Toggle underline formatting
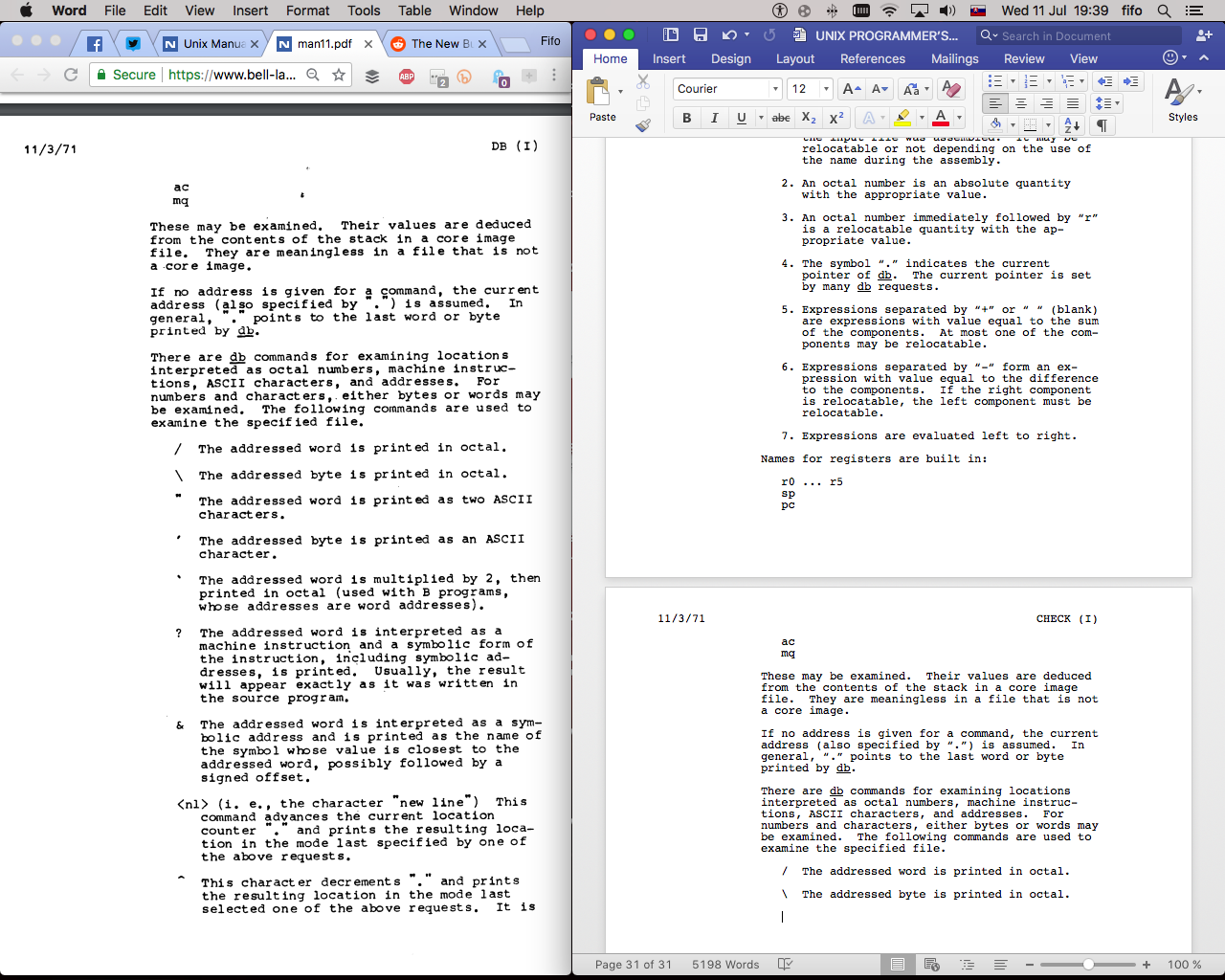 pyautogui.click(x=742, y=118)
